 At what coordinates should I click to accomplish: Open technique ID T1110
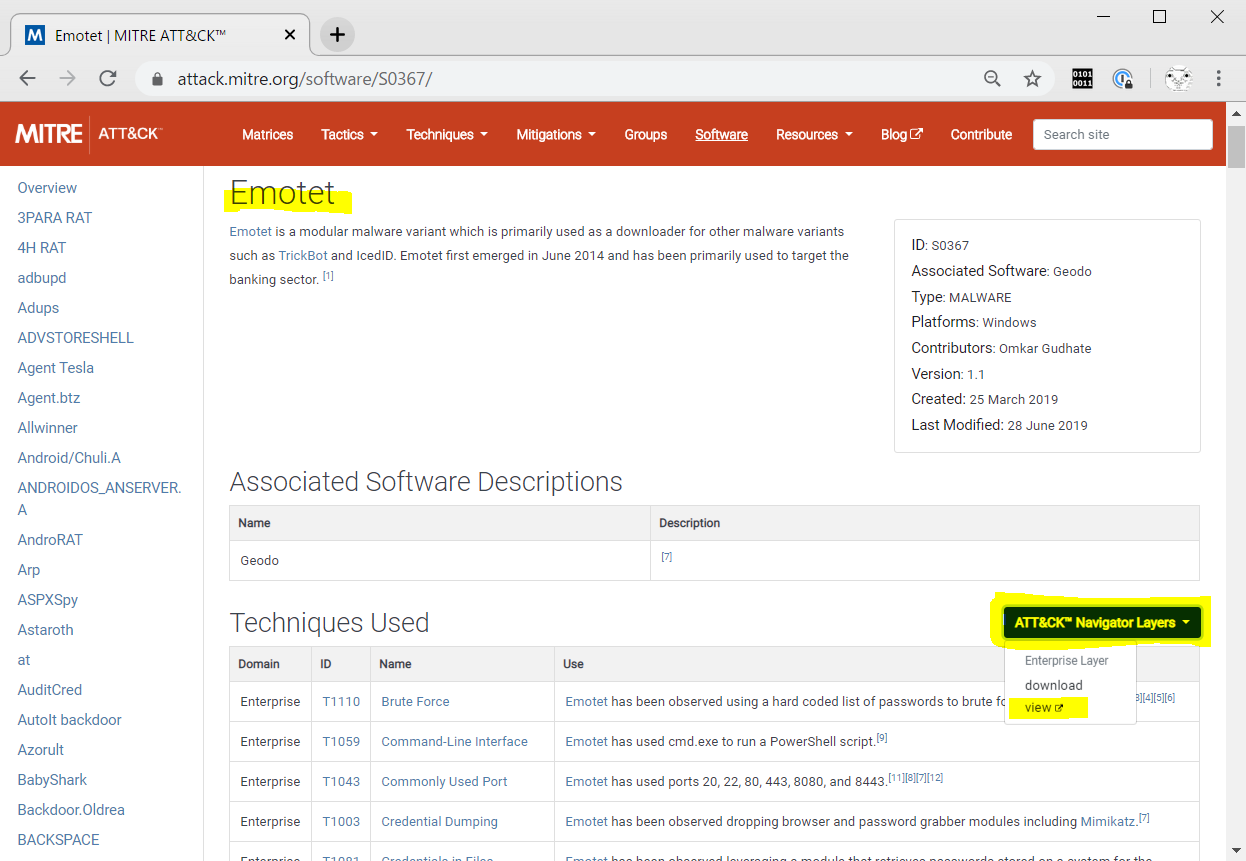click(x=341, y=702)
